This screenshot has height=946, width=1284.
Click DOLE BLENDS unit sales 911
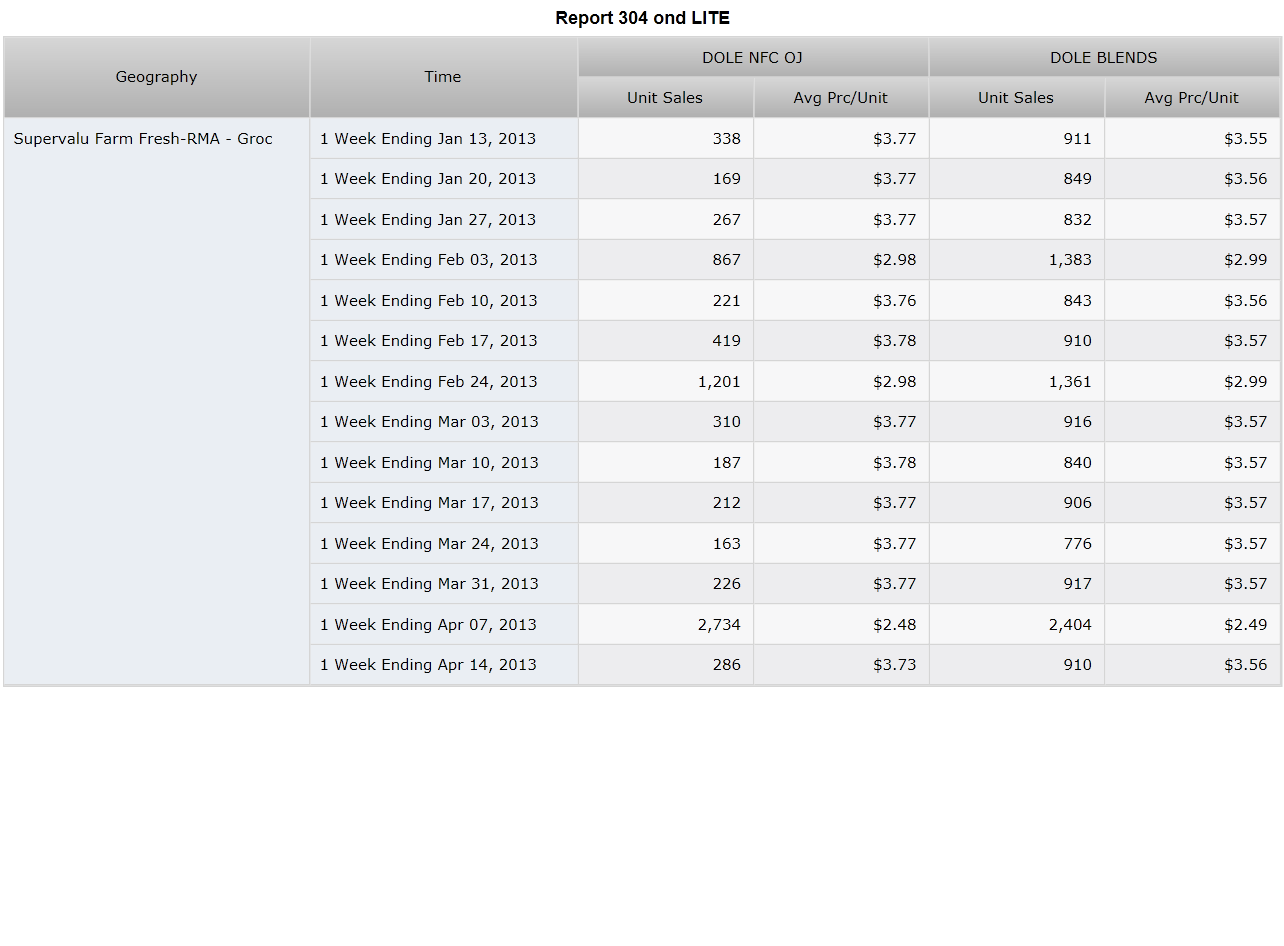1017,139
